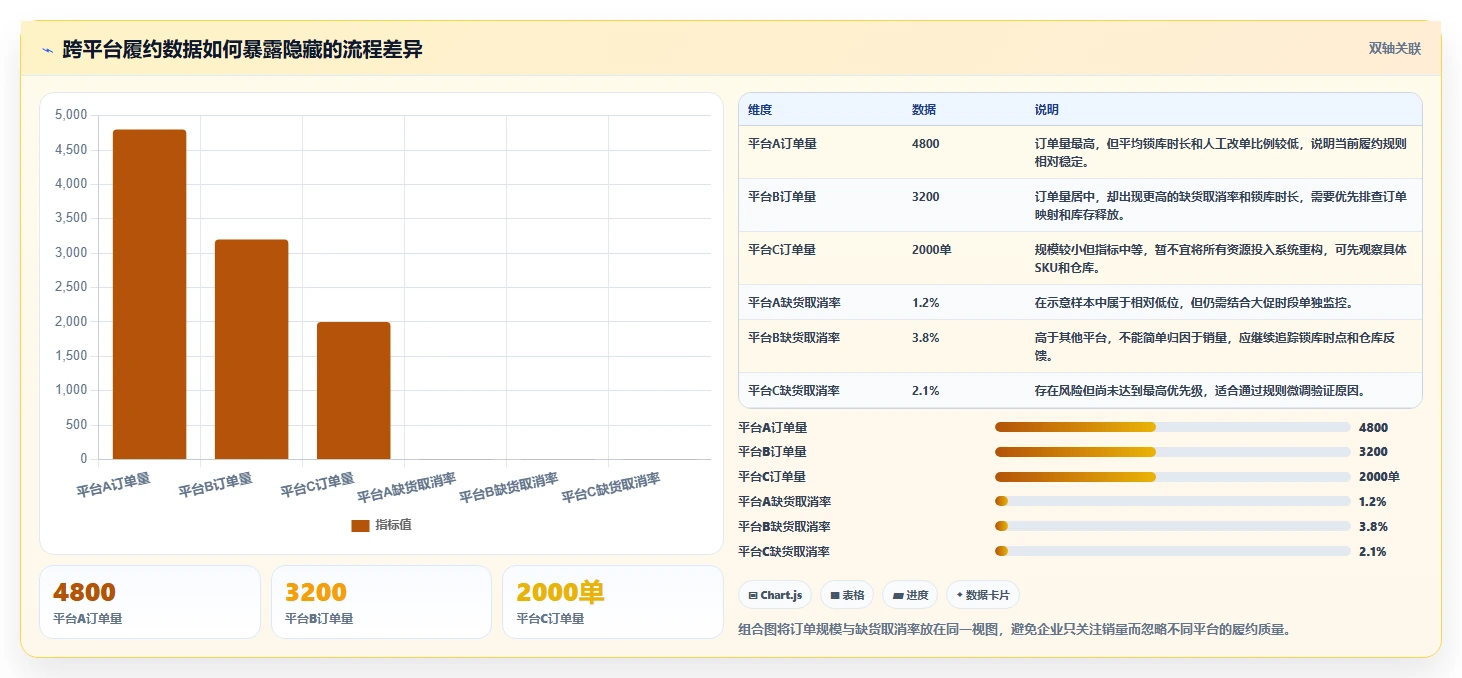The image size is (1462, 678).
Task: Click the 平台A缺货取消率 x-axis label
Action: click(x=407, y=488)
